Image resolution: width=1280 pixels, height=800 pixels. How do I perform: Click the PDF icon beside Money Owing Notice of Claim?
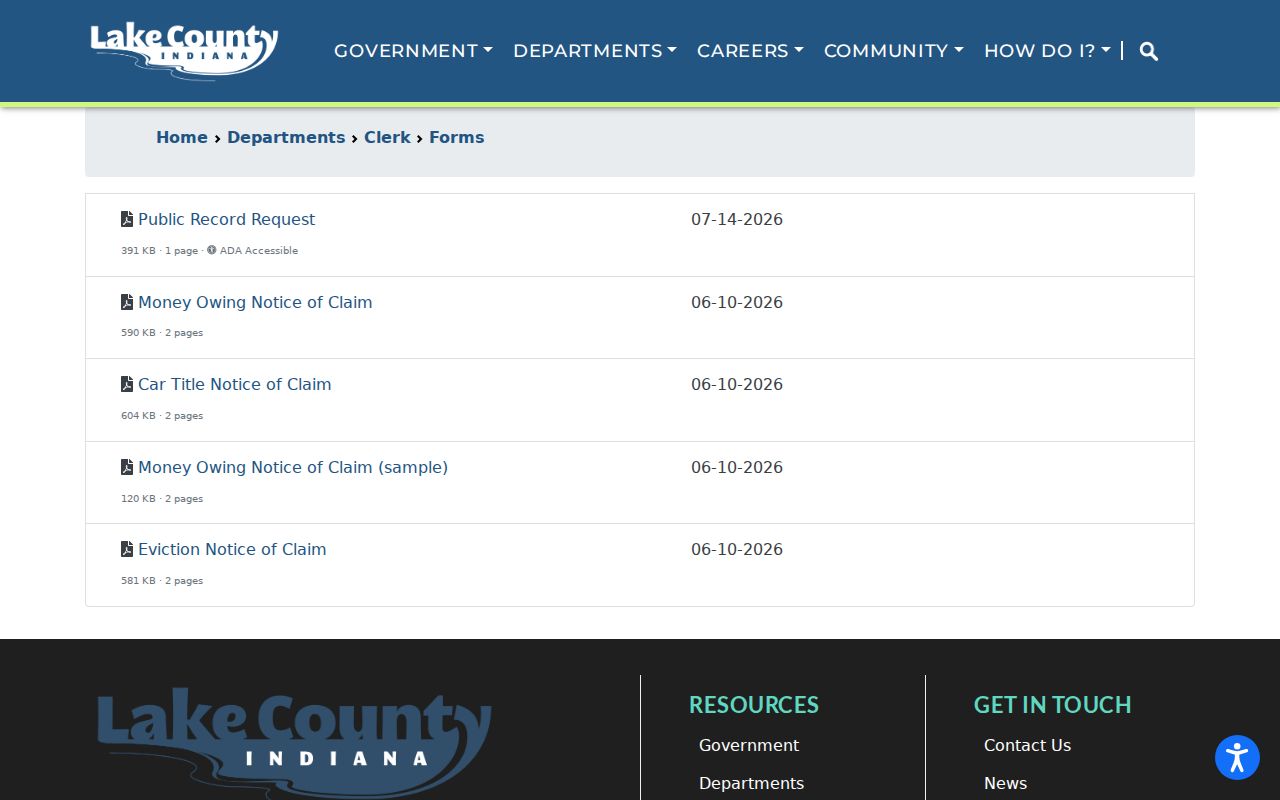pyautogui.click(x=127, y=302)
